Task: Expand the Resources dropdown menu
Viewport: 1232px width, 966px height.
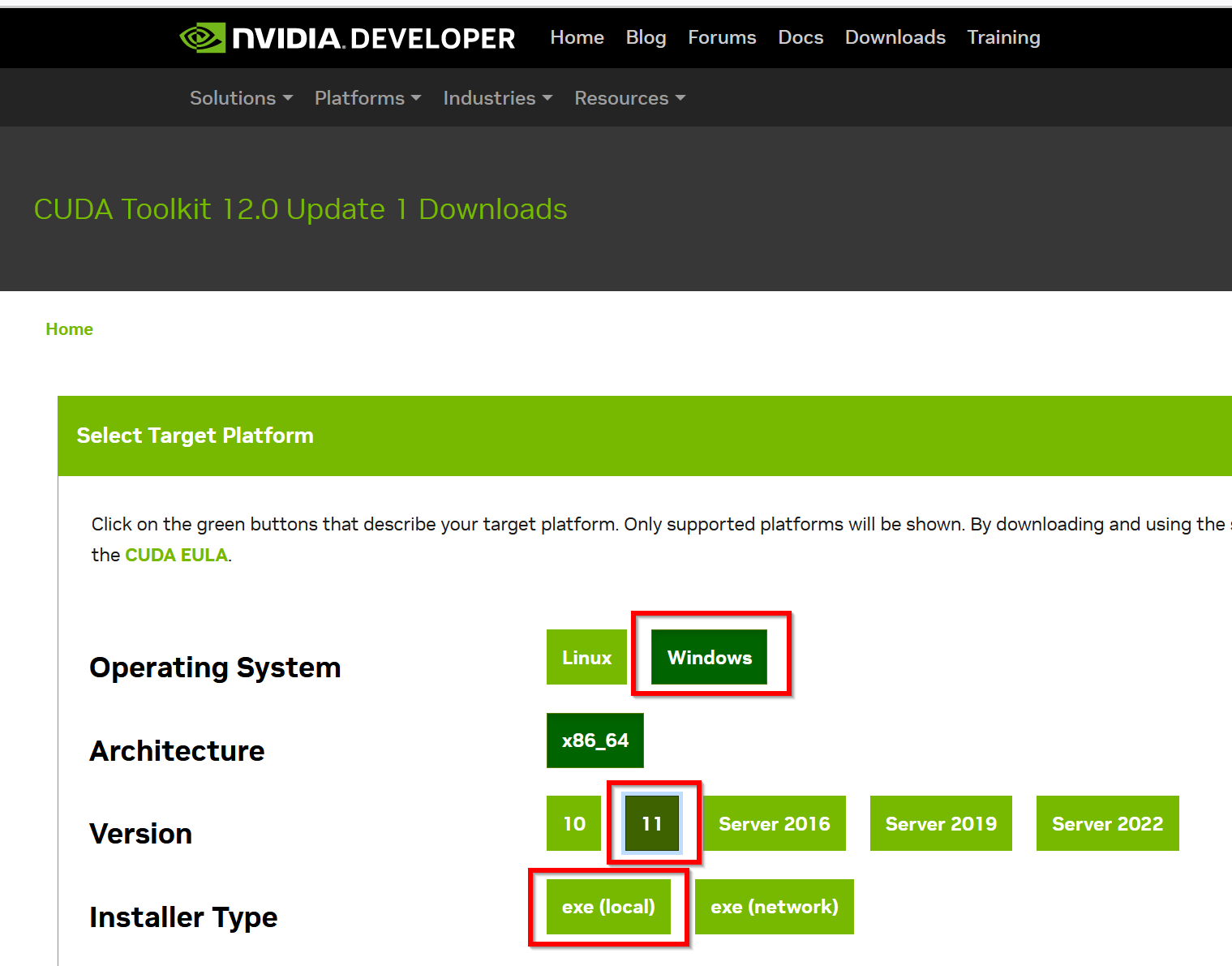Action: pyautogui.click(x=629, y=98)
